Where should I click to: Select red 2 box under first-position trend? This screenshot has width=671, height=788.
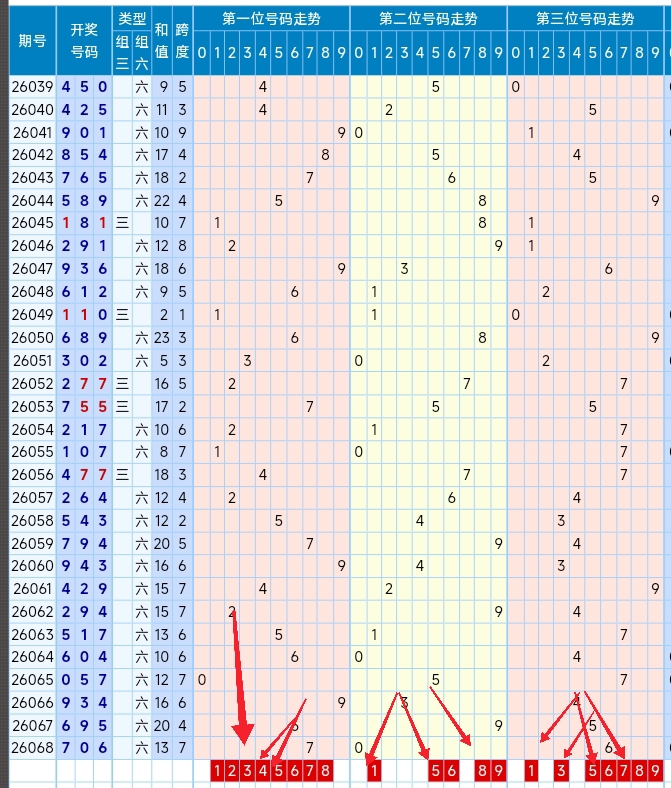pyautogui.click(x=232, y=770)
